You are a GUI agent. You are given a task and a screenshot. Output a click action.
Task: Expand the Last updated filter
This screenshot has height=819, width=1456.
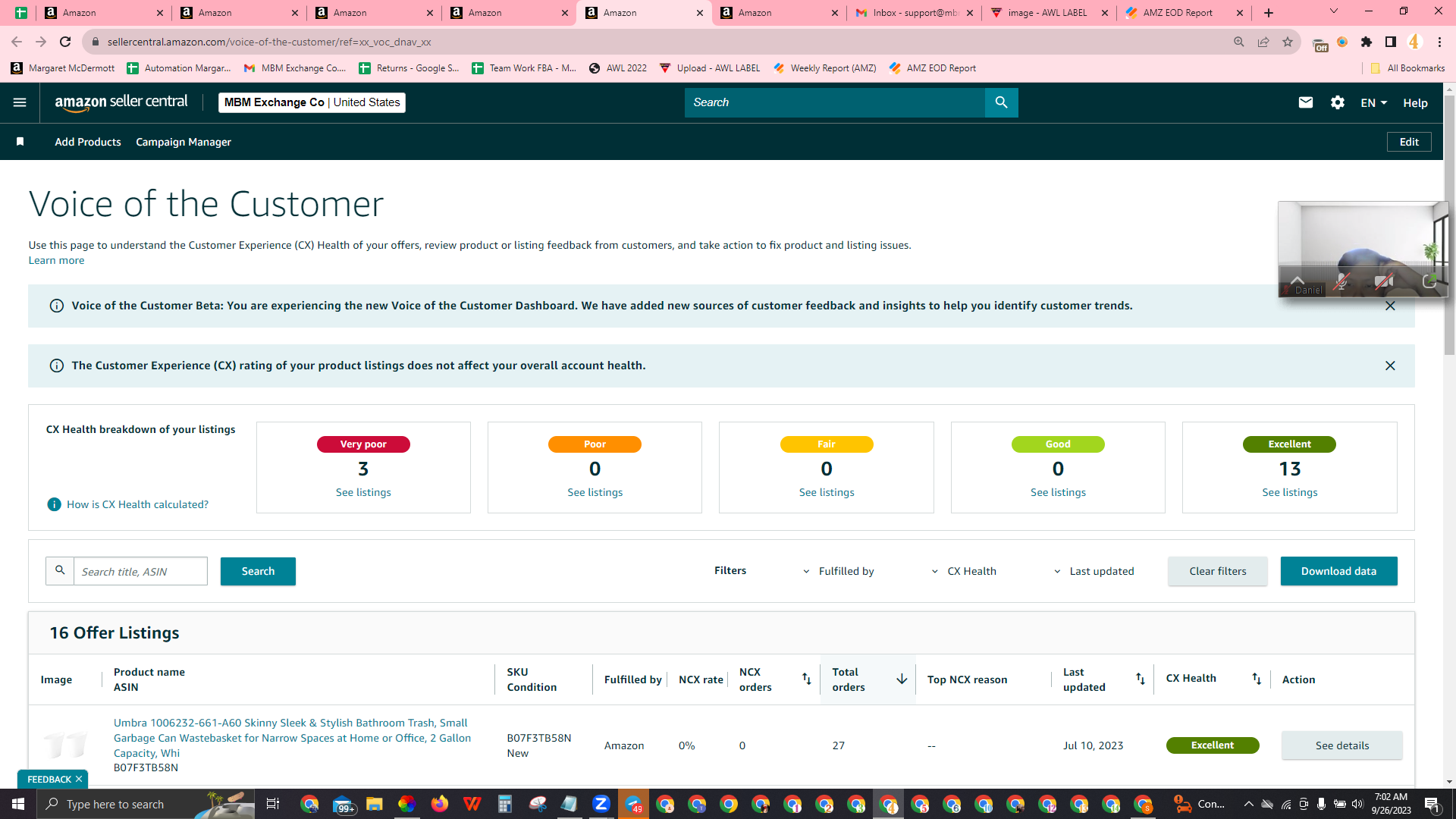coord(1094,571)
